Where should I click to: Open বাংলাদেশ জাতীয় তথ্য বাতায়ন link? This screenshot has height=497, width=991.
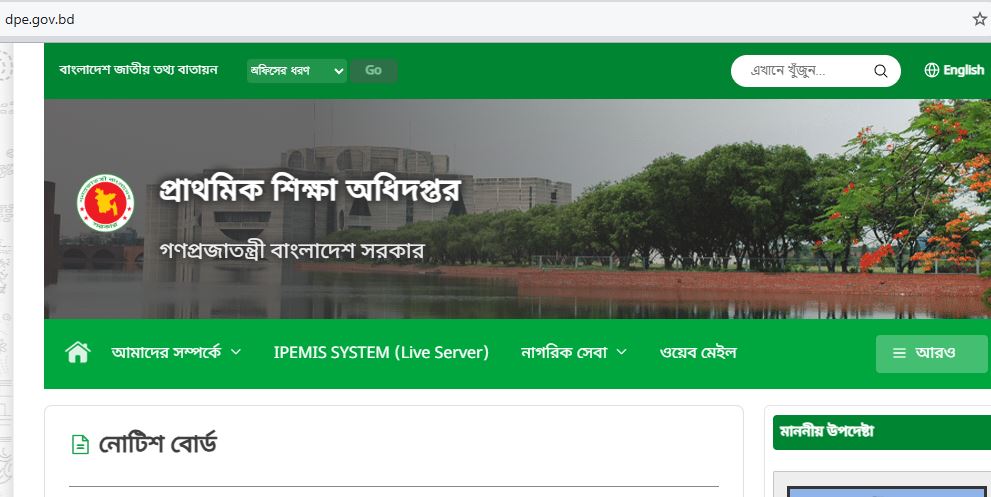pyautogui.click(x=138, y=70)
